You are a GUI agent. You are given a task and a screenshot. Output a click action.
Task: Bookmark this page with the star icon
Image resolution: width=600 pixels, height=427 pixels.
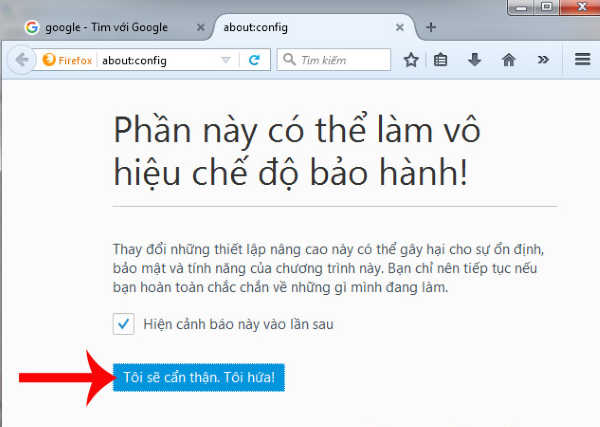[x=410, y=60]
